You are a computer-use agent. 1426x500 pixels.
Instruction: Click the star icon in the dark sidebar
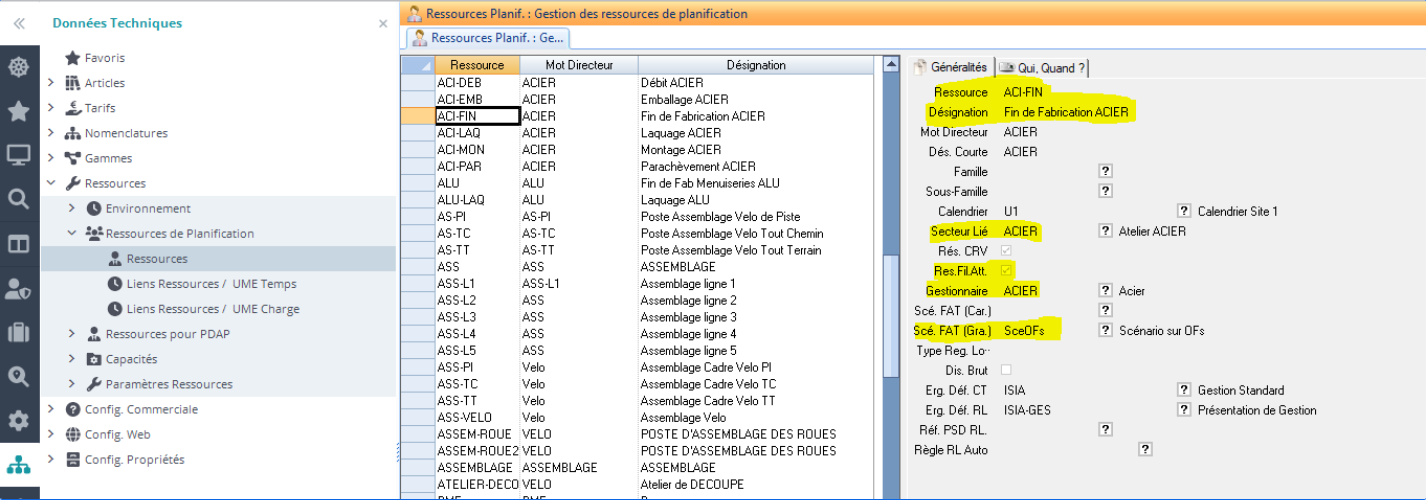point(18,111)
